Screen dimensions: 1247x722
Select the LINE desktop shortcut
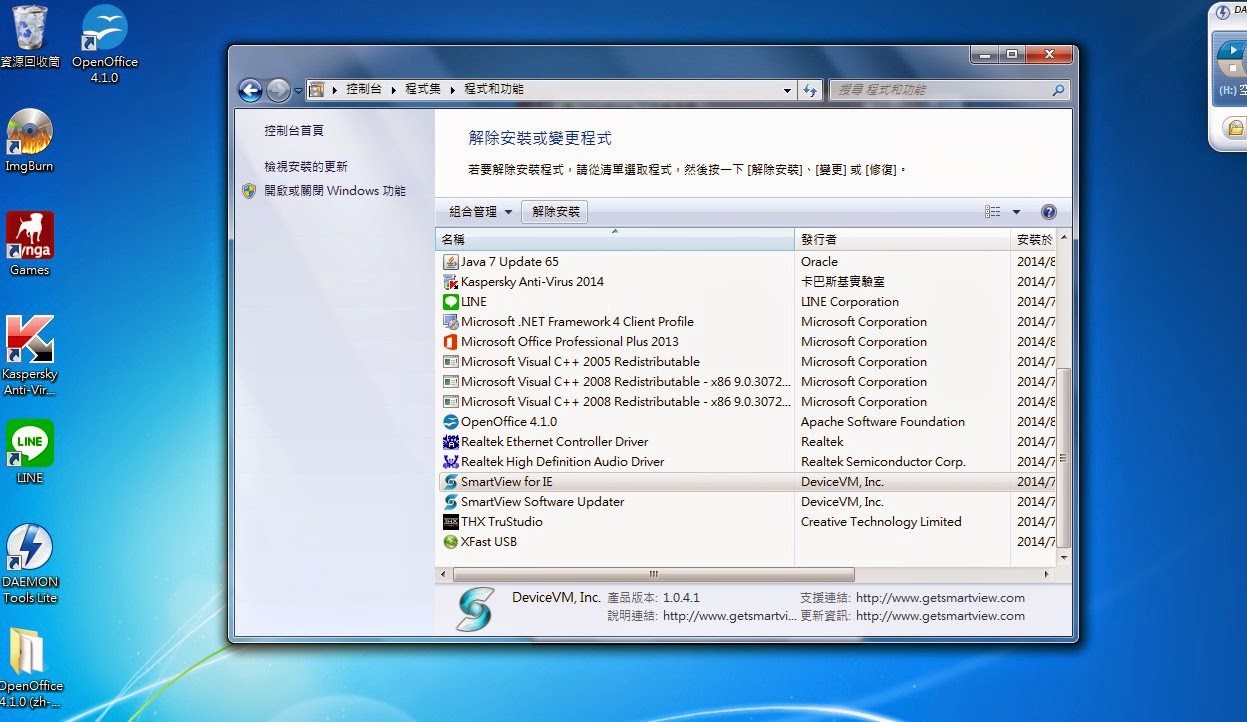click(30, 452)
